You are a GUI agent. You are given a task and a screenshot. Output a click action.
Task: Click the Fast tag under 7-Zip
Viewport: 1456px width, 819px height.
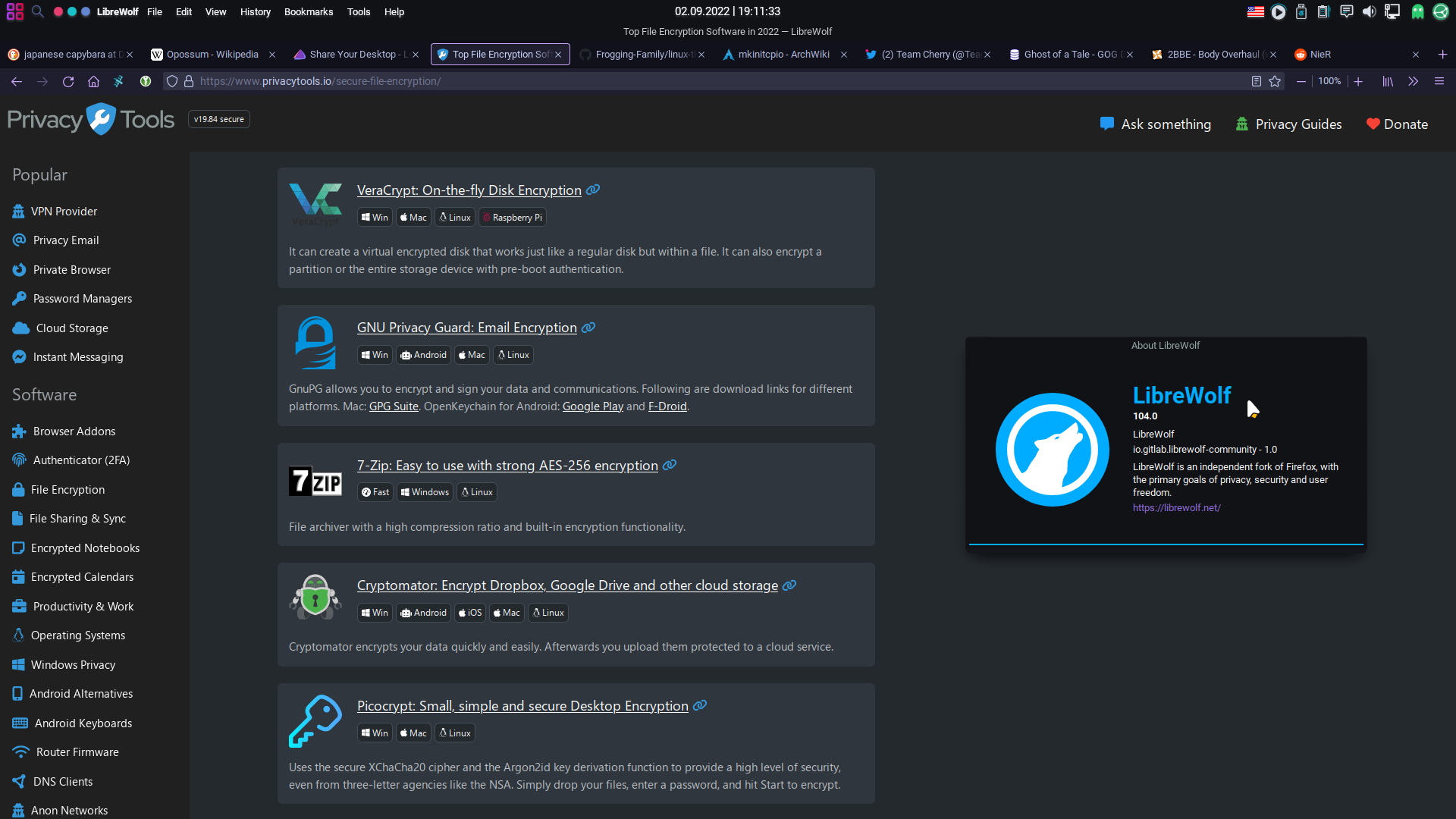pyautogui.click(x=375, y=492)
